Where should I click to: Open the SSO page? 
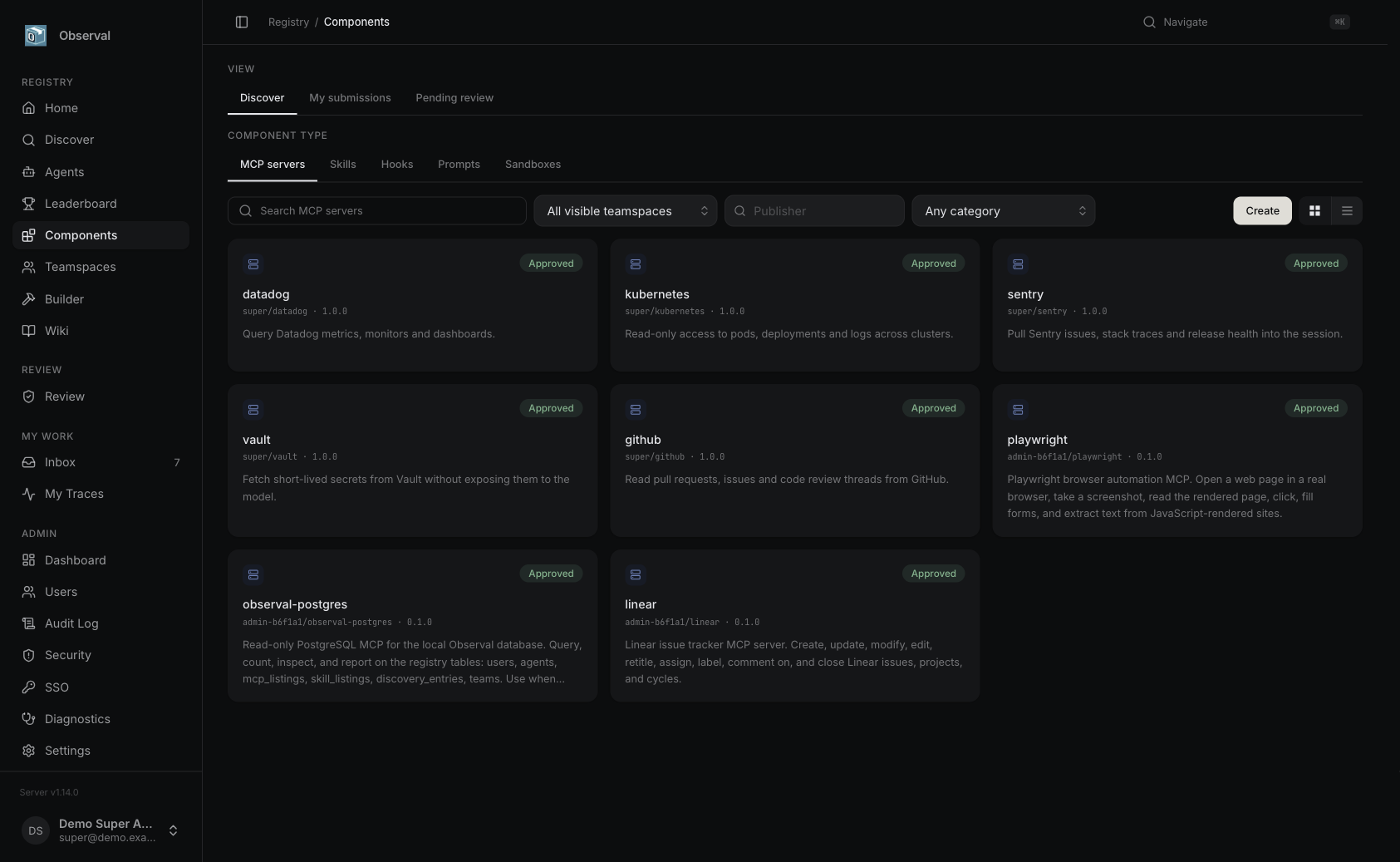(x=101, y=687)
